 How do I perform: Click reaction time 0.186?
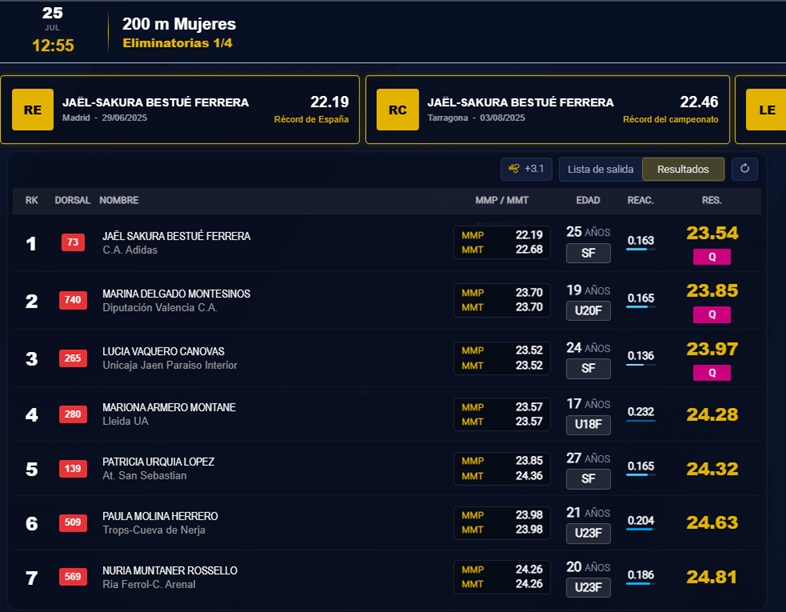tap(641, 575)
